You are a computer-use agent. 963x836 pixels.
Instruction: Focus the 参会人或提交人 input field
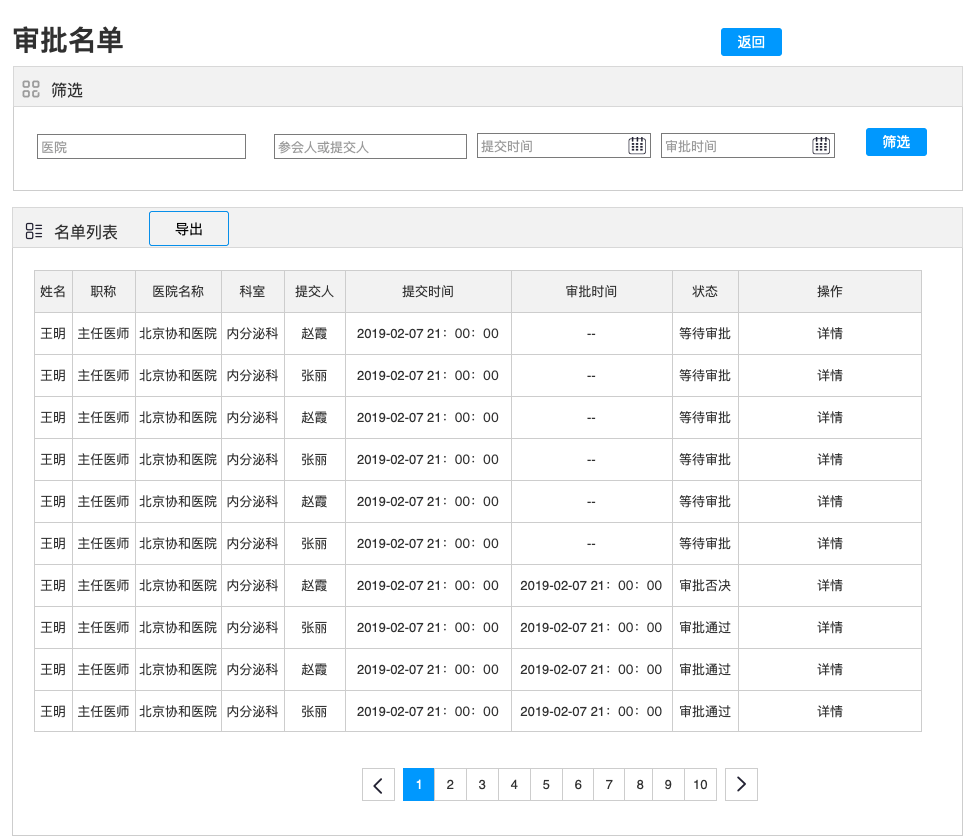pos(370,147)
